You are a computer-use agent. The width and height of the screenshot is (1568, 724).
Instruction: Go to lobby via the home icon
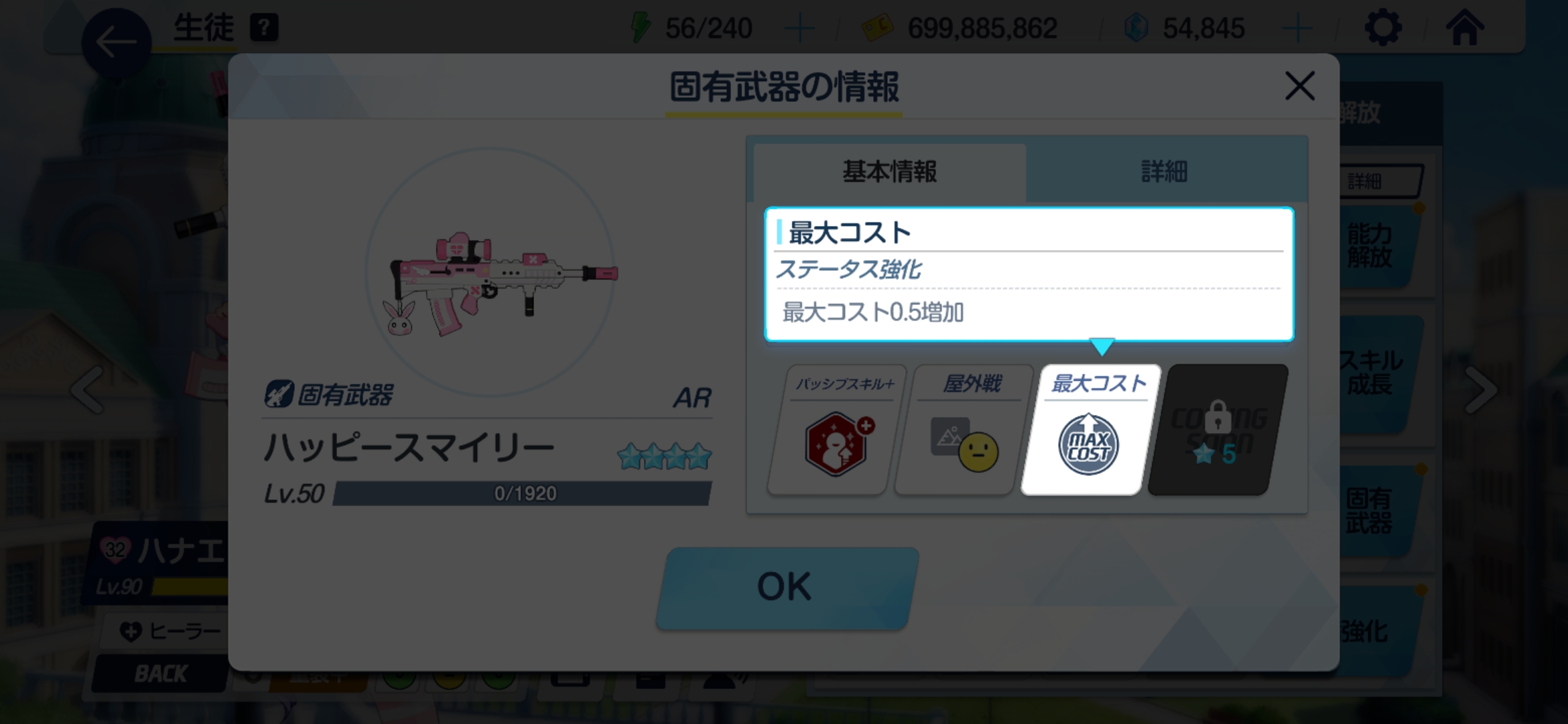[x=1465, y=28]
